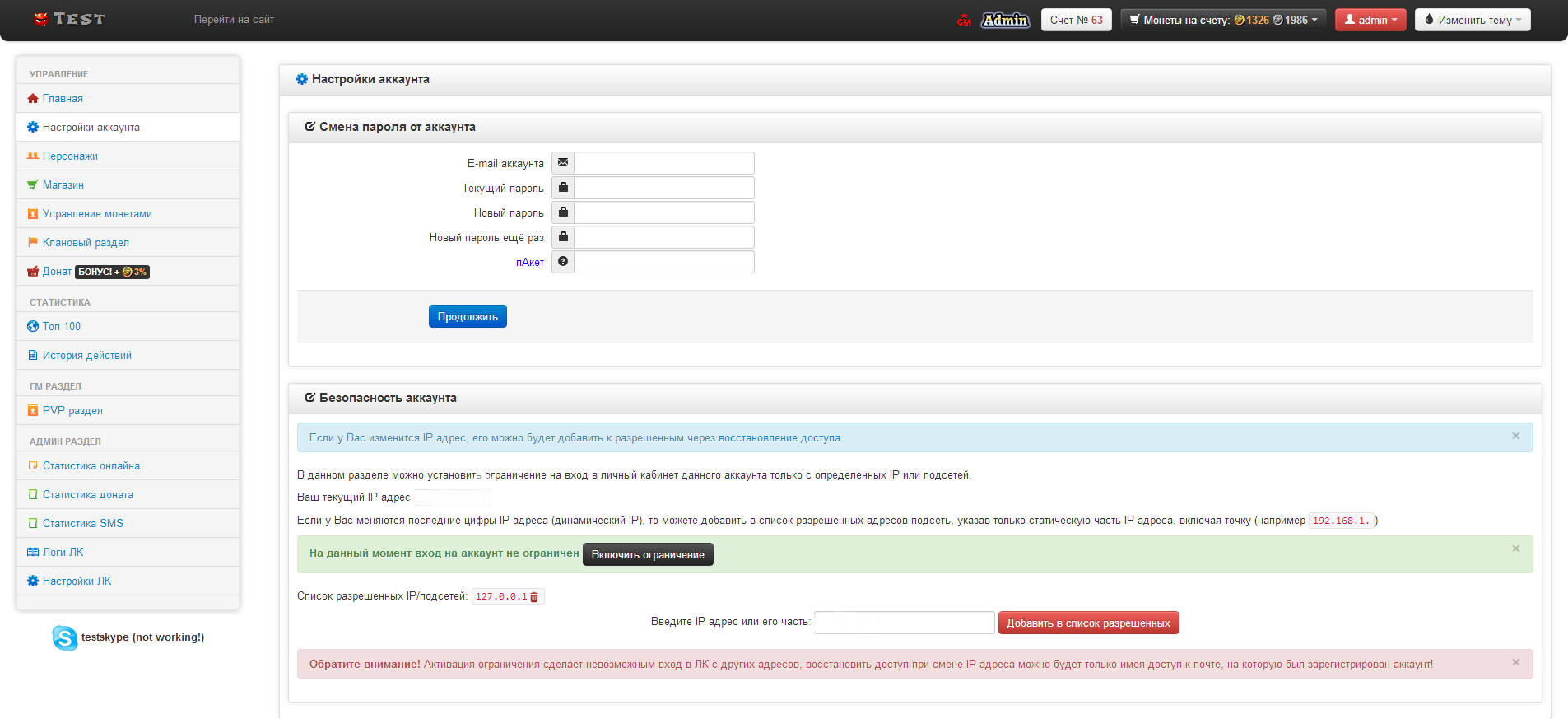Open Донат in the sidebar
Screen dimensions: 1568x719
[x=128, y=271]
